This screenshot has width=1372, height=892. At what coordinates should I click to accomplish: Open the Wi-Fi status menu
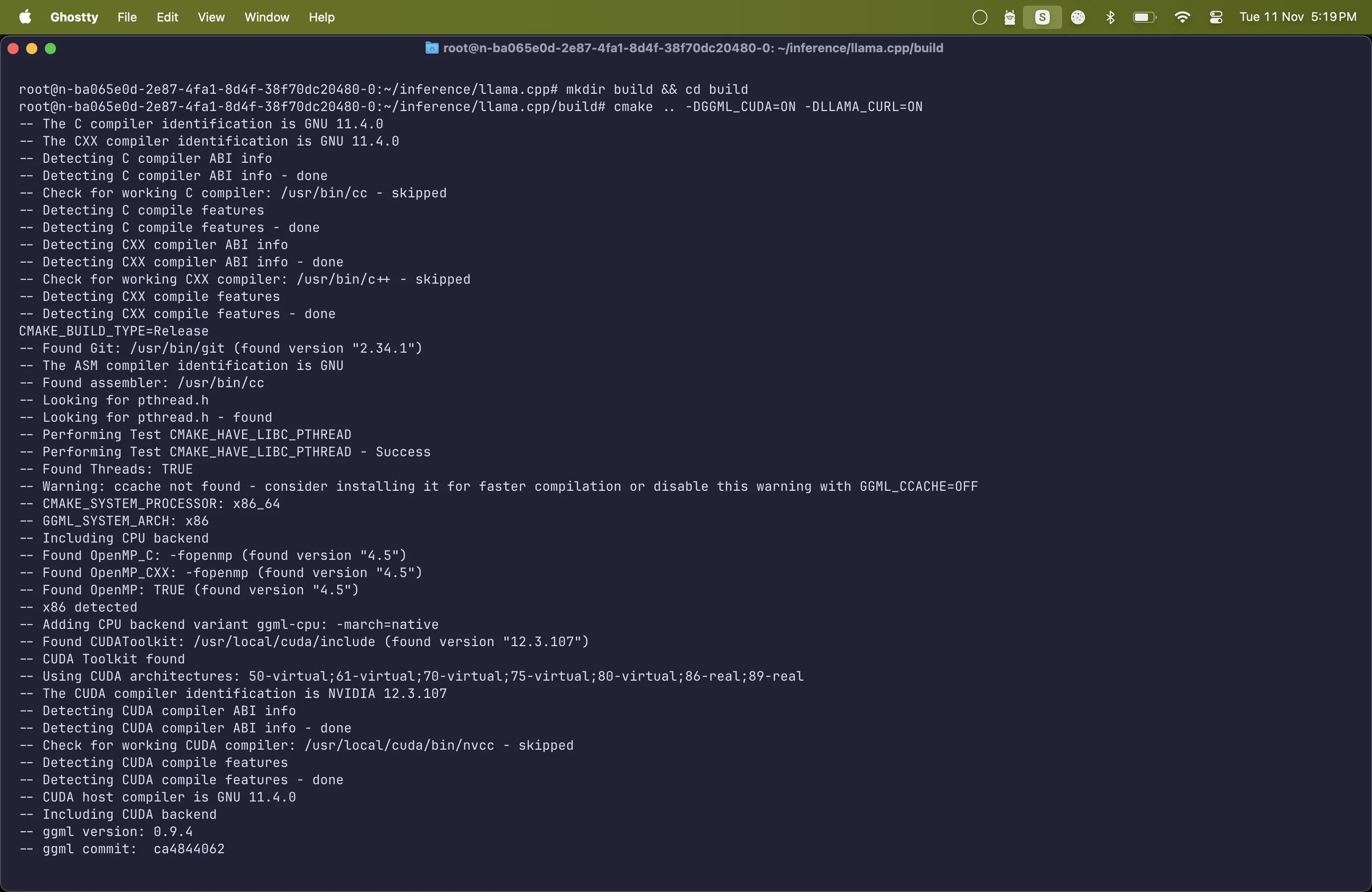[x=1183, y=17]
